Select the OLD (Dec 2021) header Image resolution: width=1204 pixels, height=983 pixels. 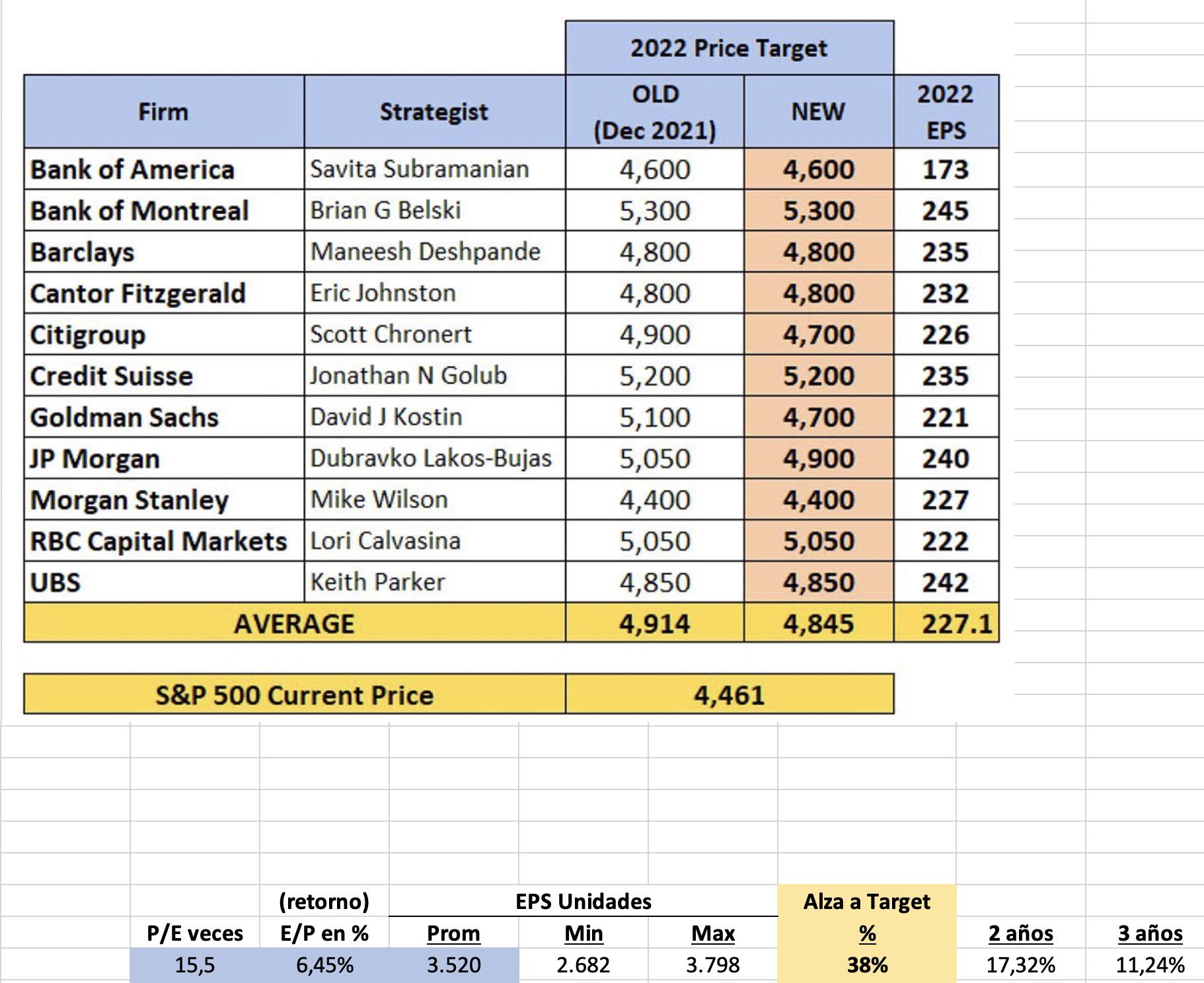click(655, 111)
